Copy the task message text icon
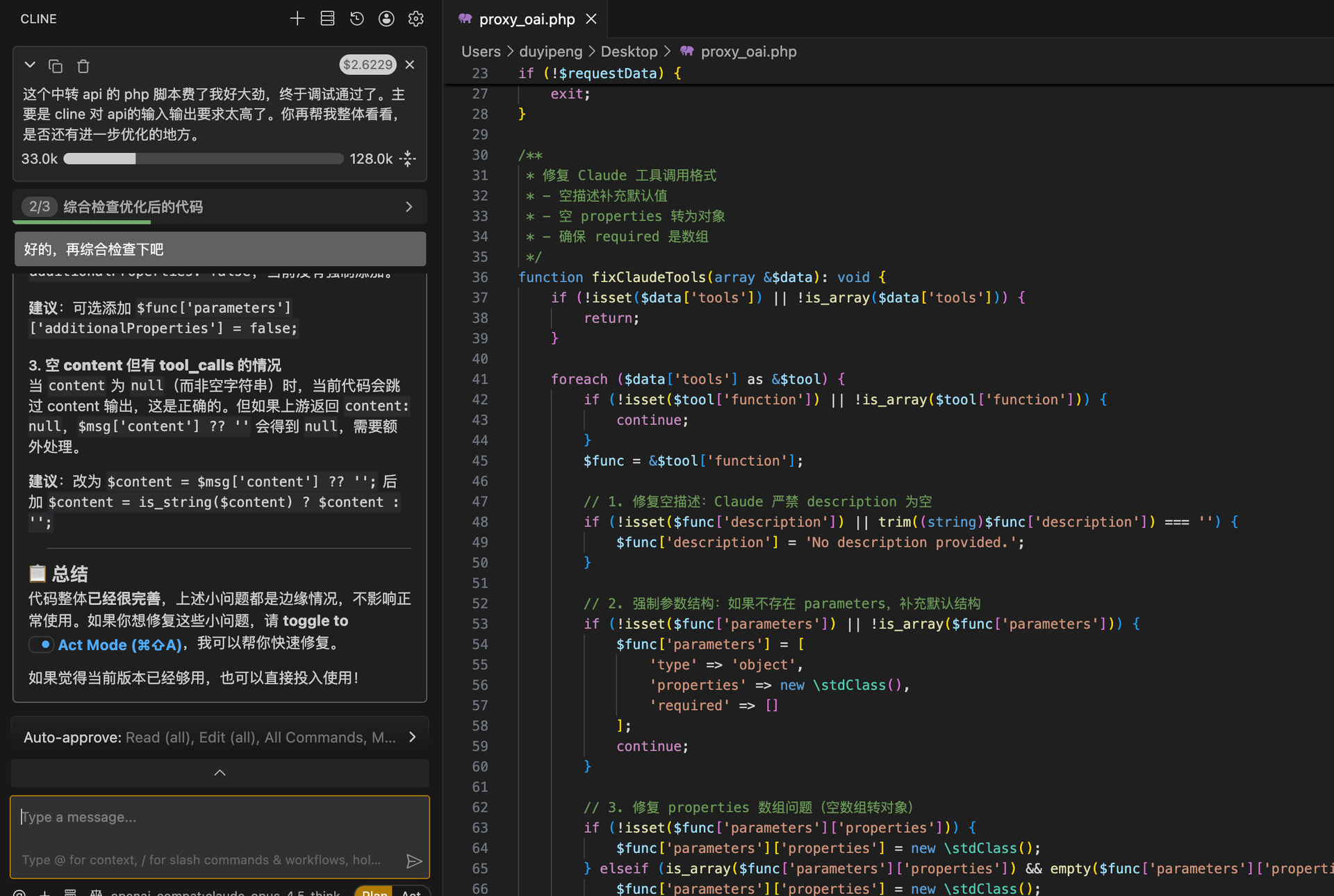 tap(56, 66)
